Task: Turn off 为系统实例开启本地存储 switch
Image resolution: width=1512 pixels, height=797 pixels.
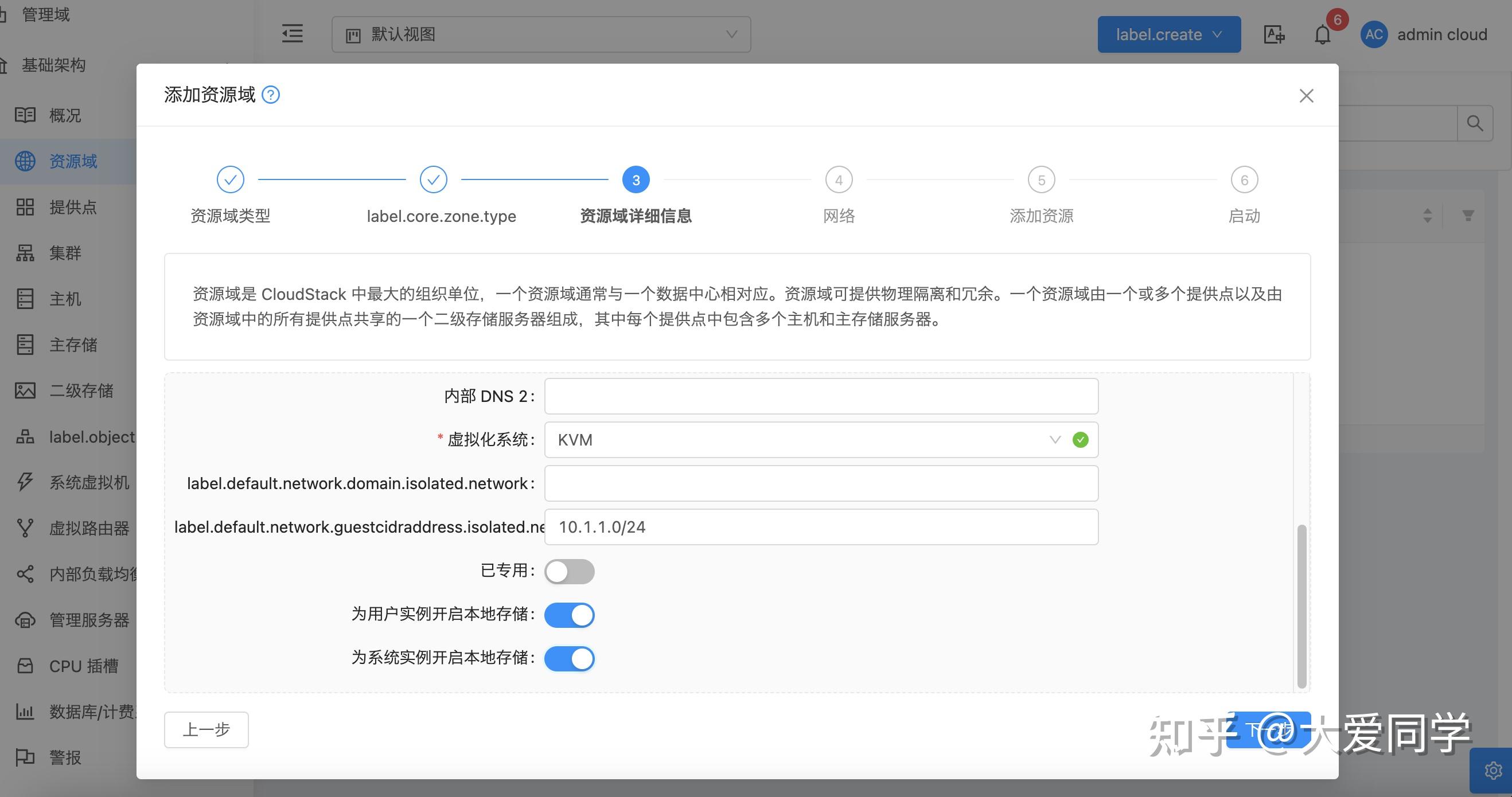Action: (x=570, y=658)
